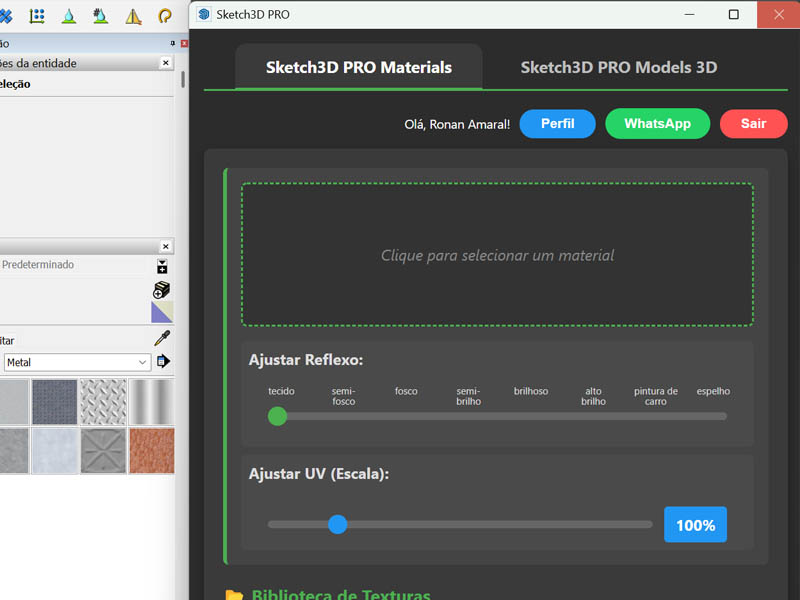Click the hash-marked water drop toolbar icon
The width and height of the screenshot is (800, 600).
point(100,15)
